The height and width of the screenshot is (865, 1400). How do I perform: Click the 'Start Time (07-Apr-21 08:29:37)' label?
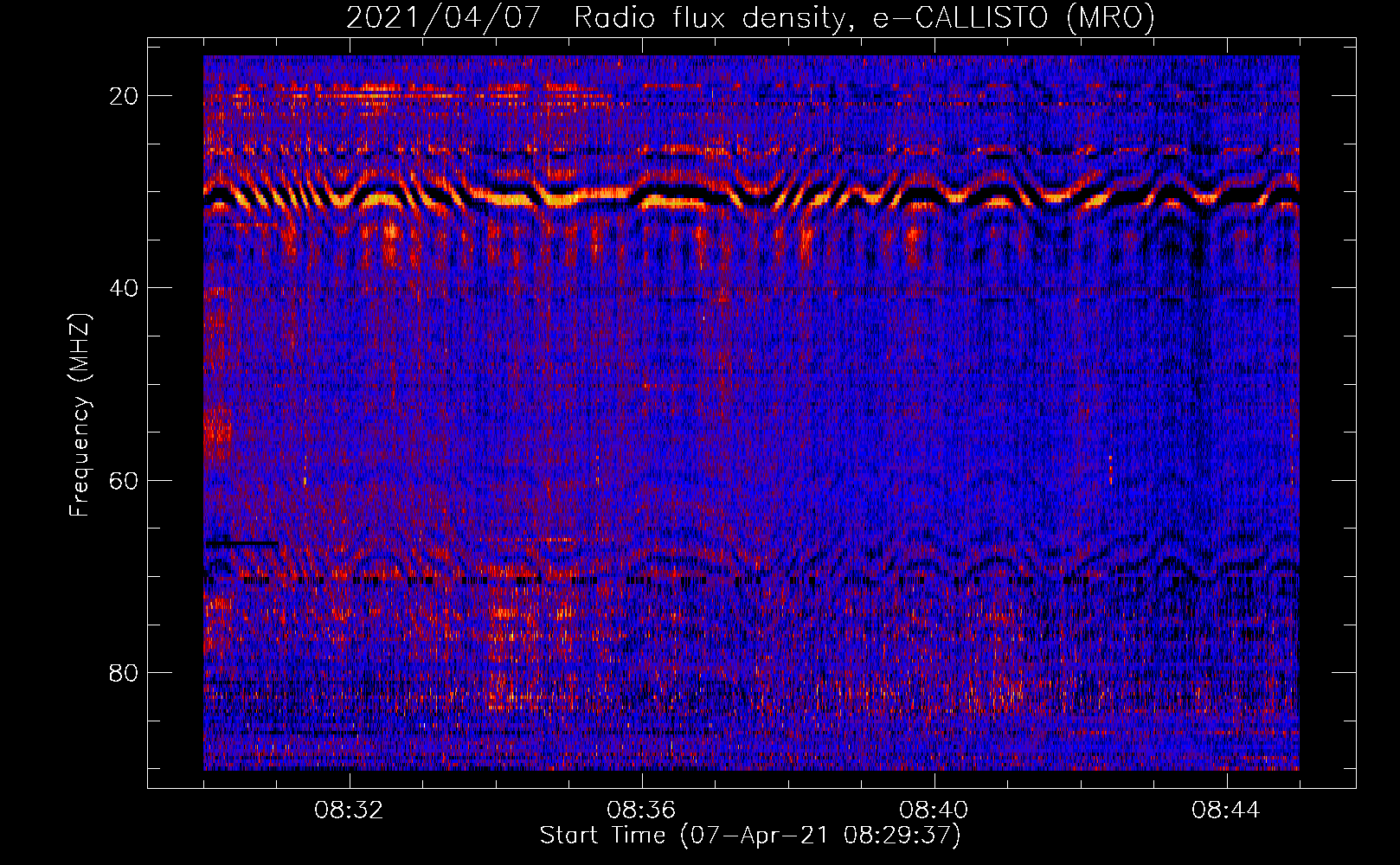[750, 836]
